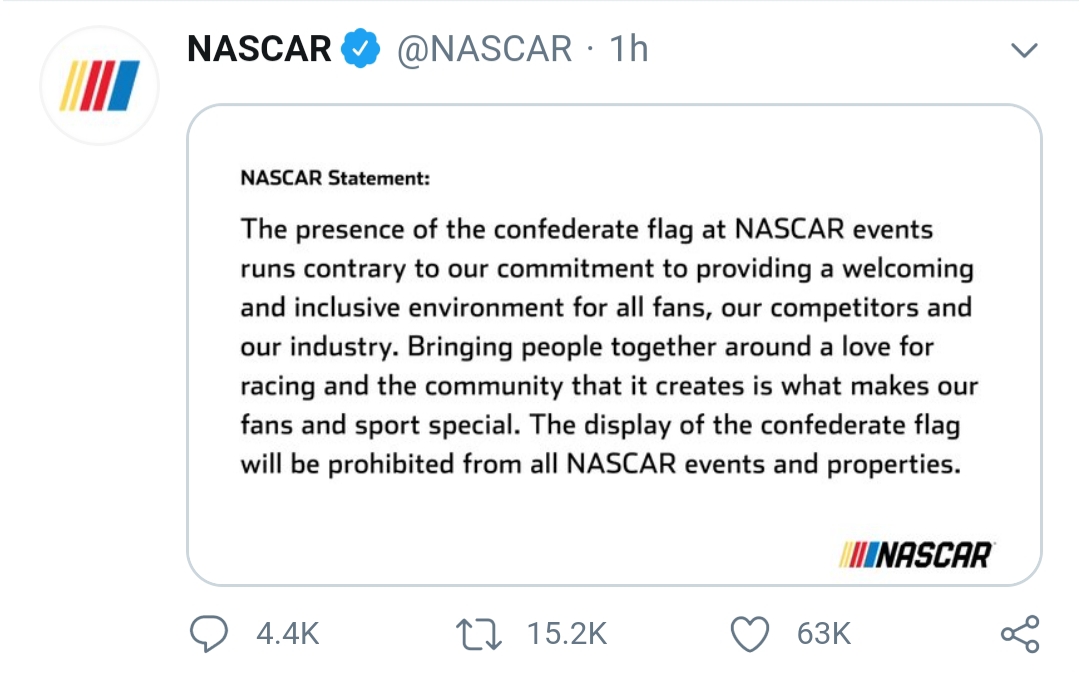The width and height of the screenshot is (1080, 674).
Task: Click the NASCAR display name
Action: [x=260, y=49]
